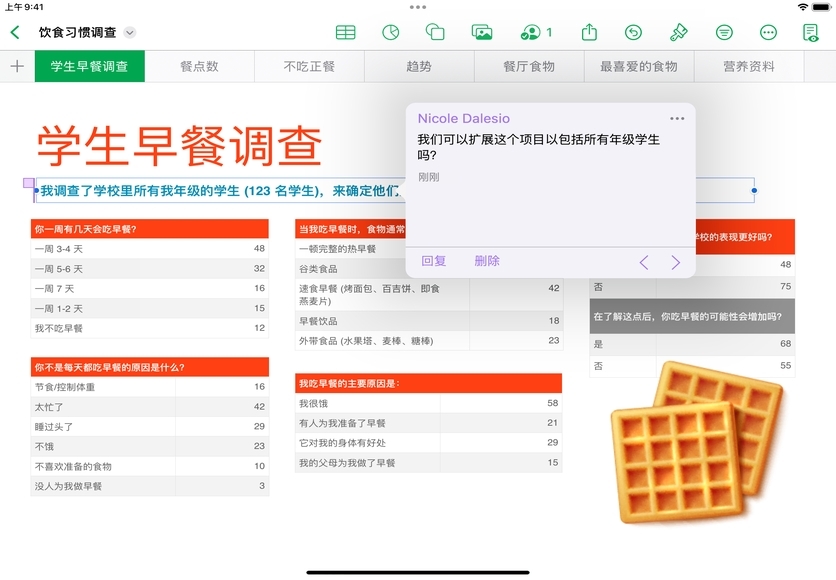Tap 回复 to reply to the comment
836x580 pixels.
point(433,261)
